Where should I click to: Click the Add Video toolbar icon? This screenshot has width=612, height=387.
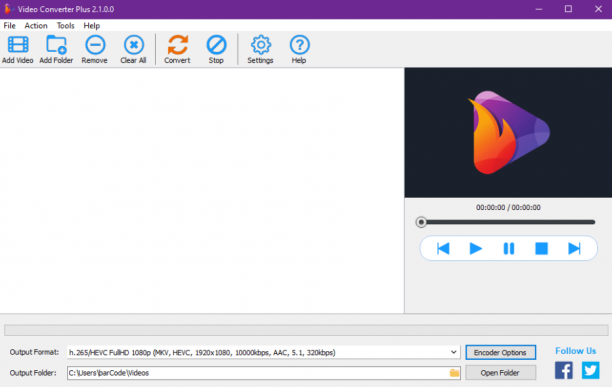point(18,44)
